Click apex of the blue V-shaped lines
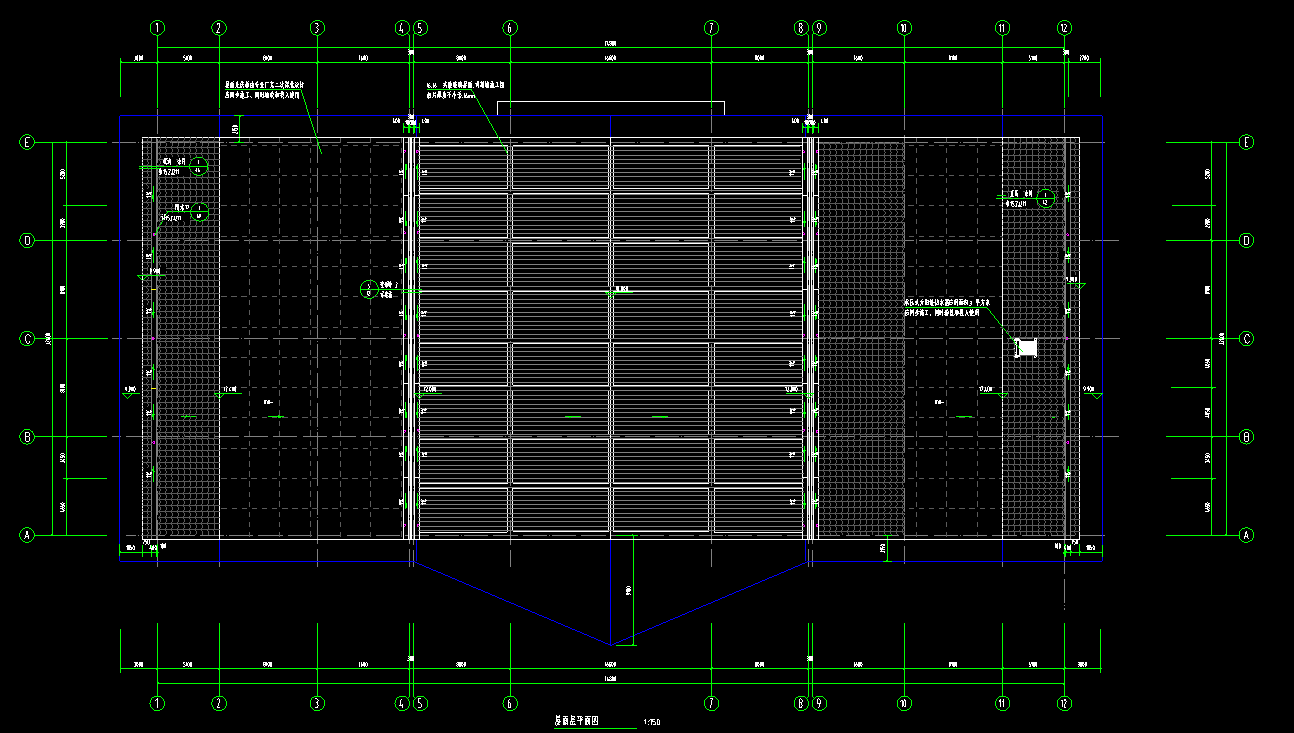 coord(612,645)
